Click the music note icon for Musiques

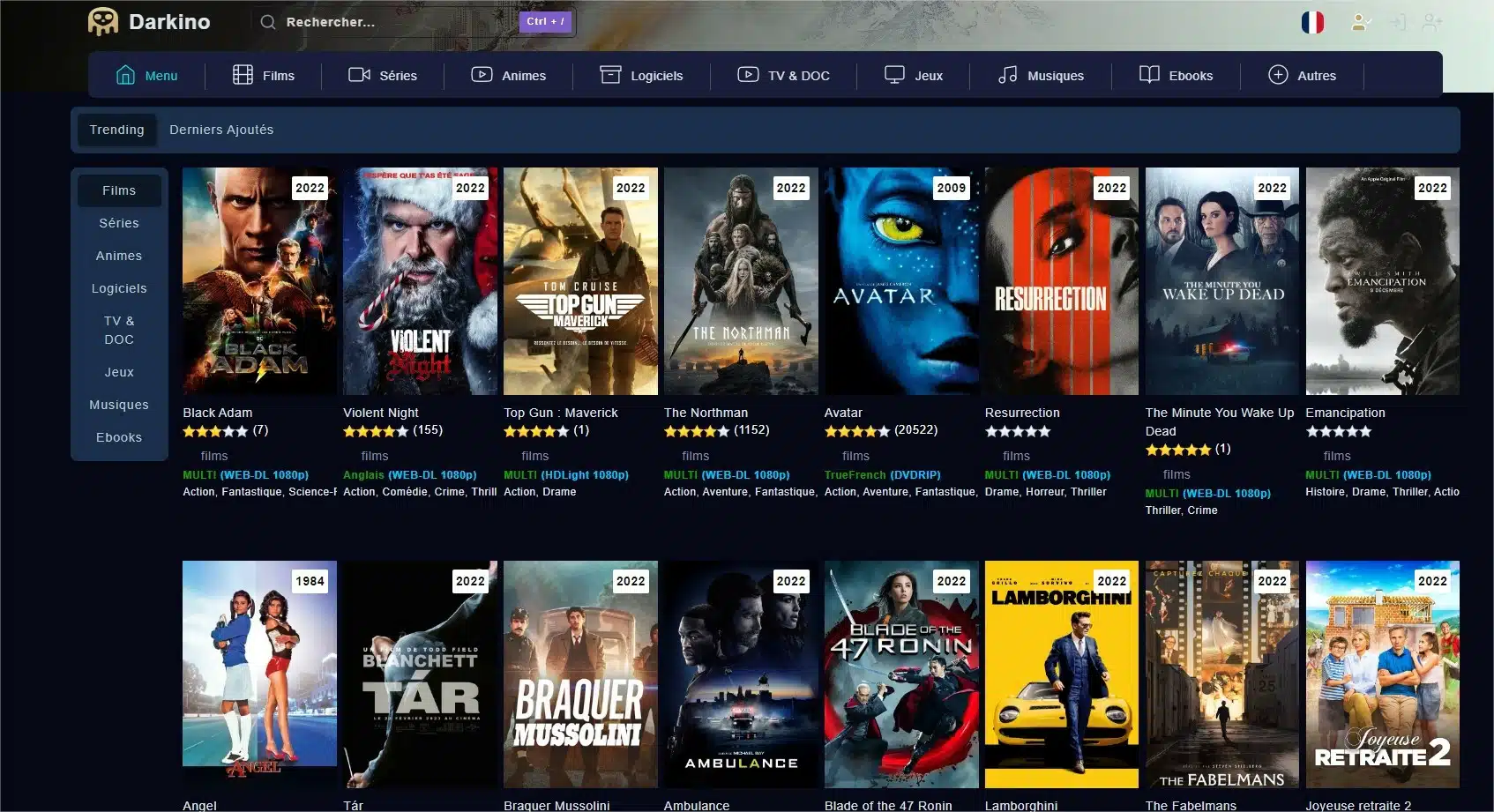[1007, 75]
